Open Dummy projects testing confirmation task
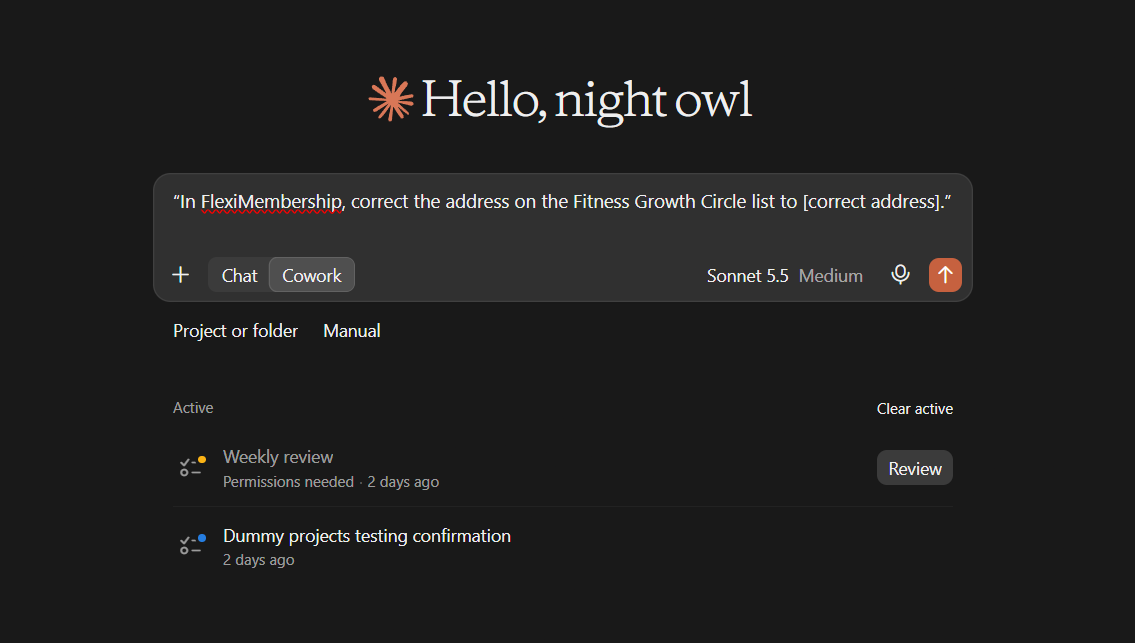The image size is (1135, 643). 367,536
